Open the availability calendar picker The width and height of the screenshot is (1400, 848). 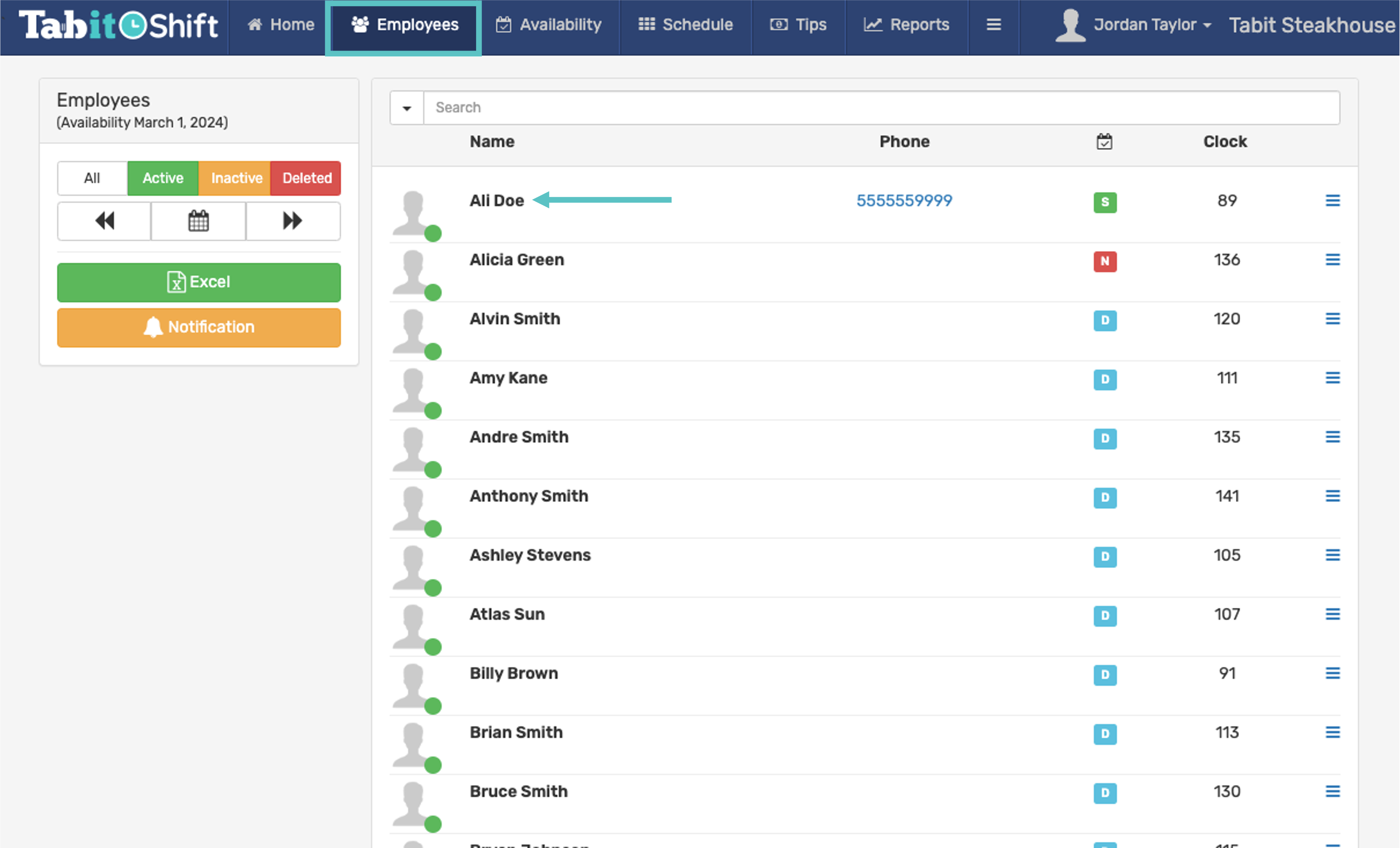(198, 221)
